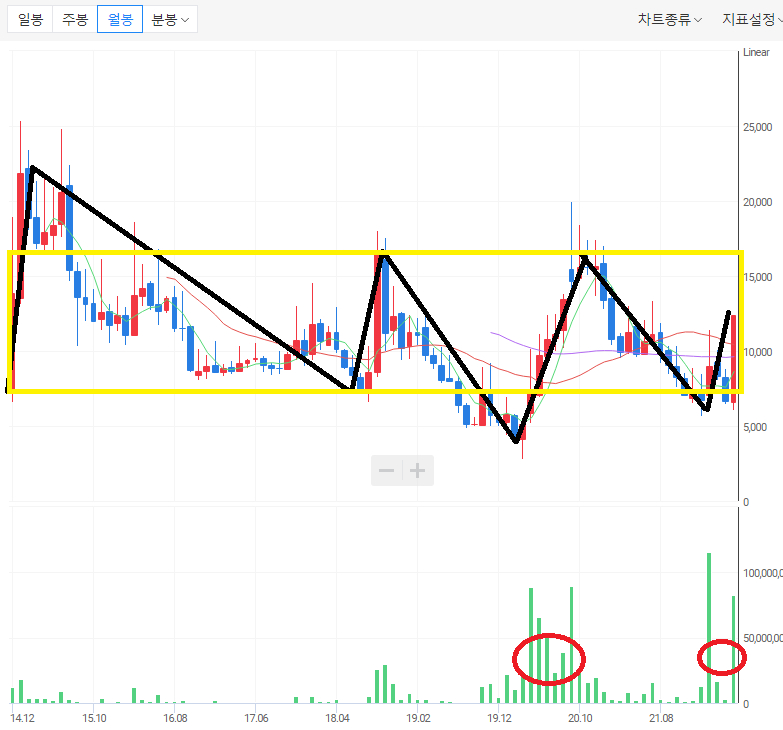The image size is (783, 730).
Task: Click the 15.10 date axis label
Action: coord(94,718)
